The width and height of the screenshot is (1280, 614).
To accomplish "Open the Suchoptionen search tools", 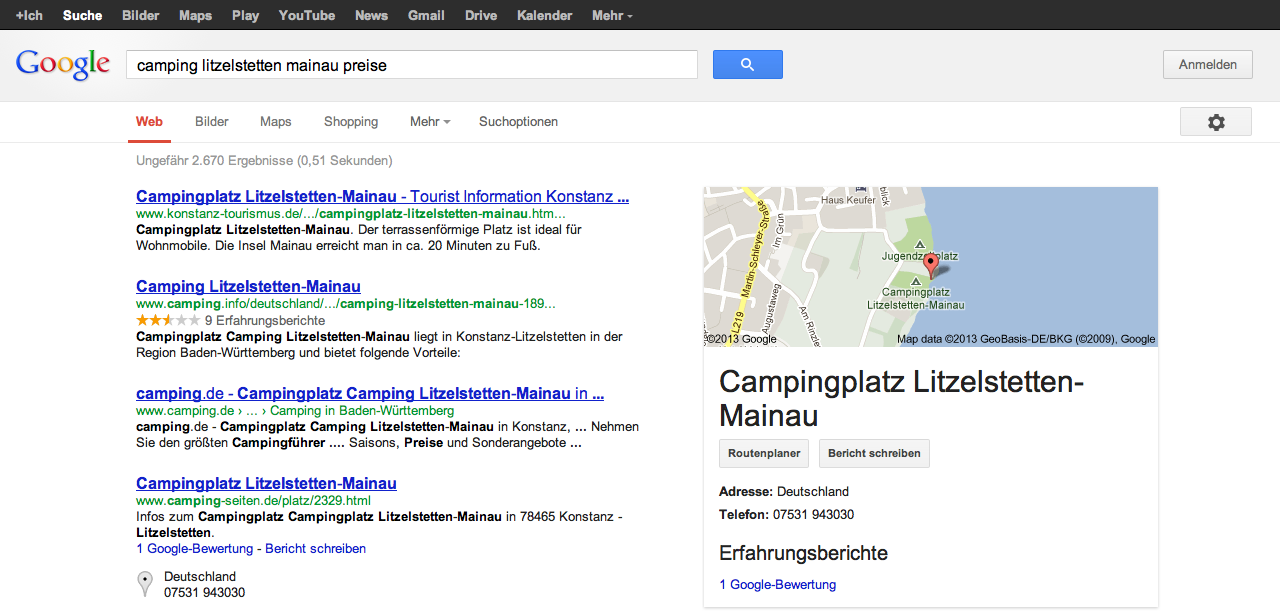I will [x=518, y=122].
